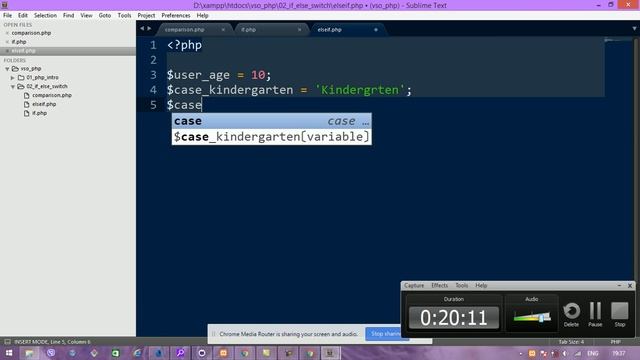Click the minimap in the editor
Image resolution: width=640 pixels, height=360 pixels.
point(618,40)
